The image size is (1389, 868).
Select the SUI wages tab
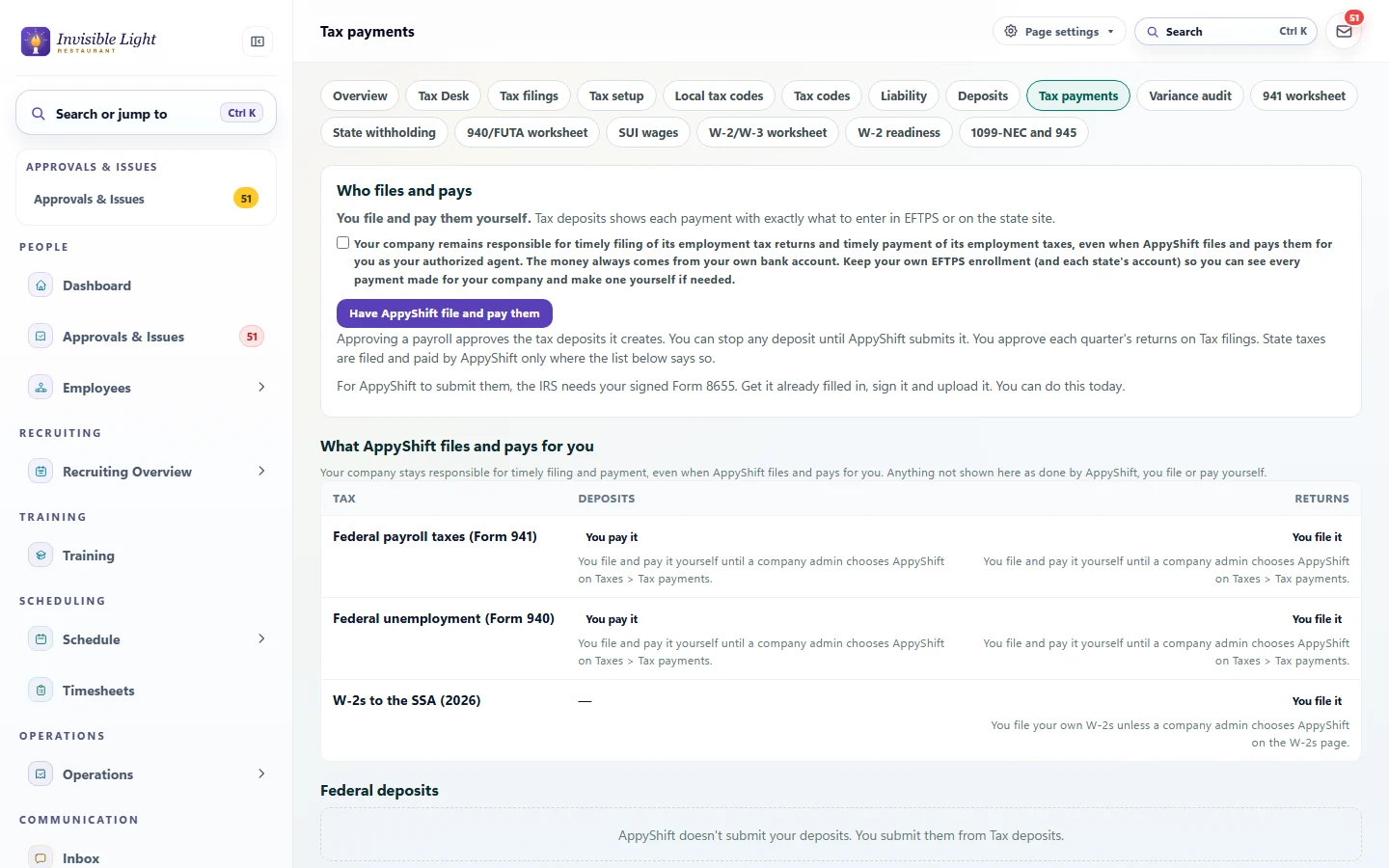pos(648,132)
